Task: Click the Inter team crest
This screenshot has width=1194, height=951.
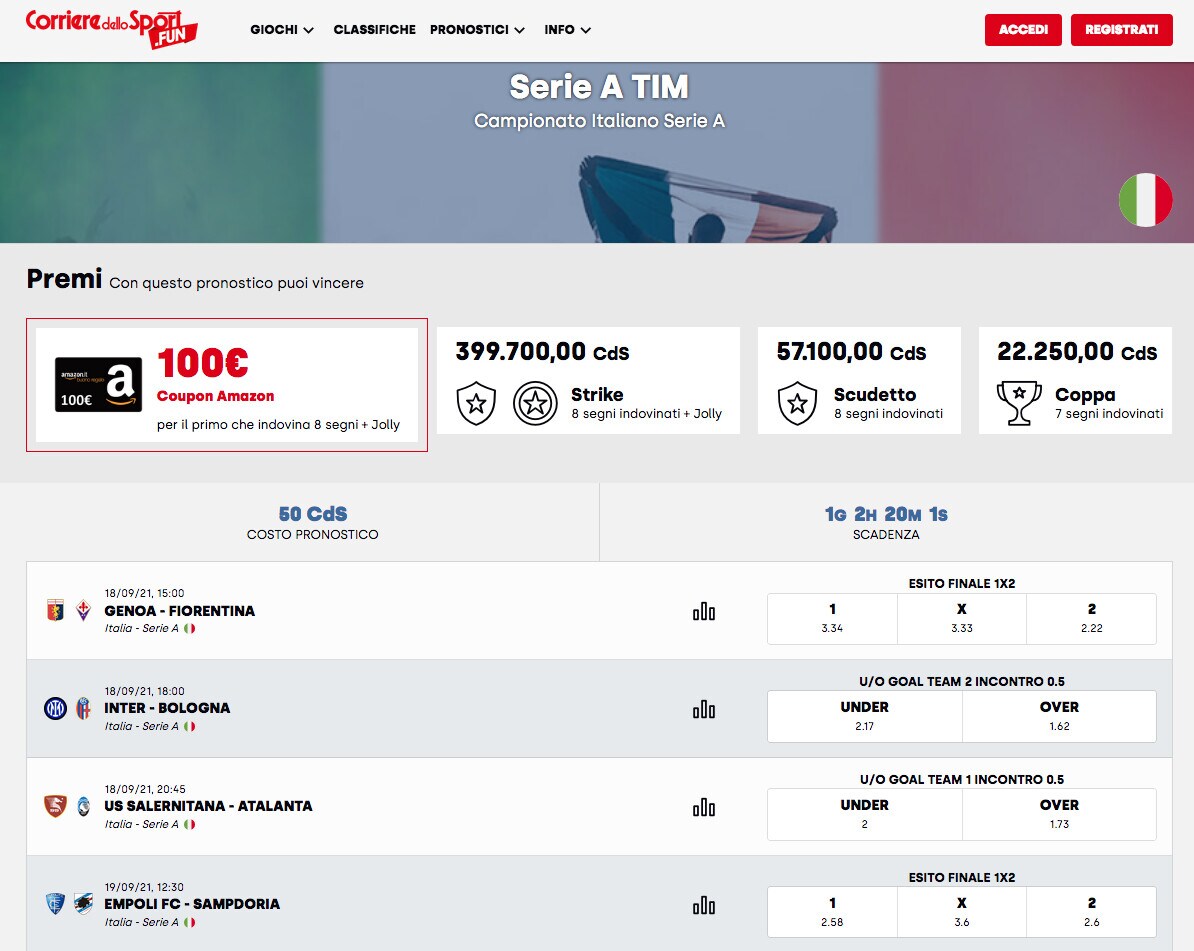Action: coord(56,708)
